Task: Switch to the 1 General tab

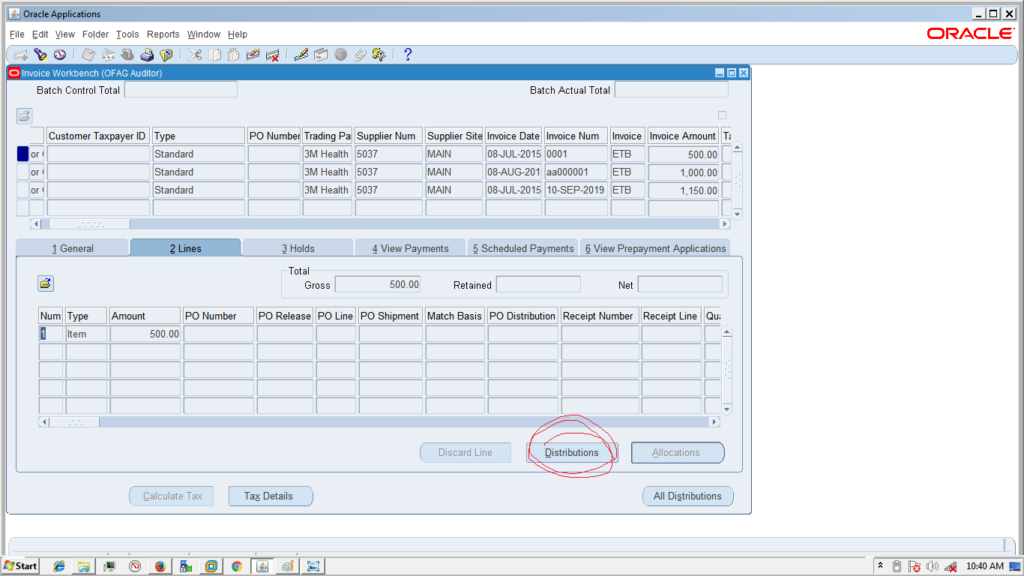Action: tap(72, 248)
